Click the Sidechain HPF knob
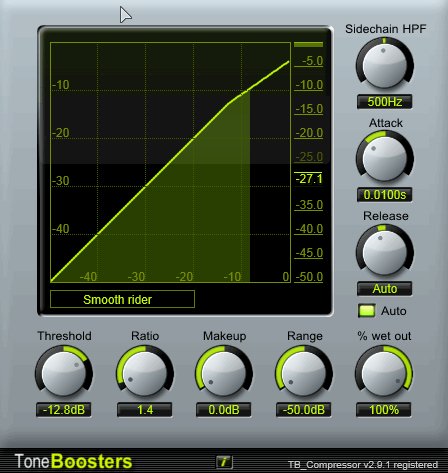This screenshot has width=448, height=473. 385,65
